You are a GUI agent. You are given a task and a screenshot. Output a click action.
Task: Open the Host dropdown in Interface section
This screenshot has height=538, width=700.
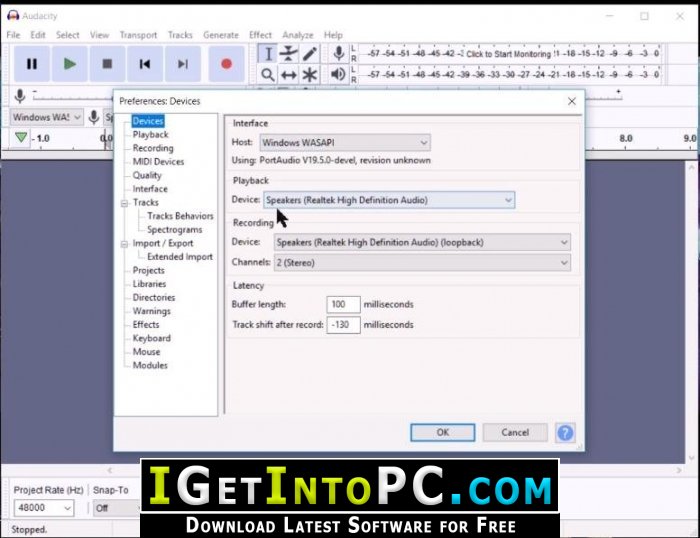[x=345, y=143]
